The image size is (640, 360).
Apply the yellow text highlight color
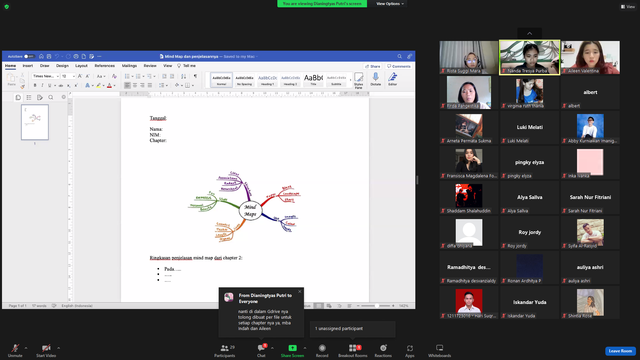(x=98, y=85)
